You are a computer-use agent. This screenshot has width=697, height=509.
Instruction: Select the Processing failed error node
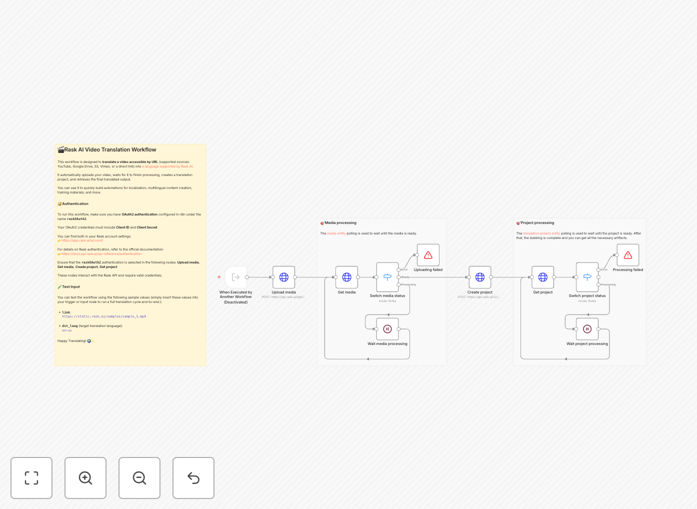coord(628,255)
